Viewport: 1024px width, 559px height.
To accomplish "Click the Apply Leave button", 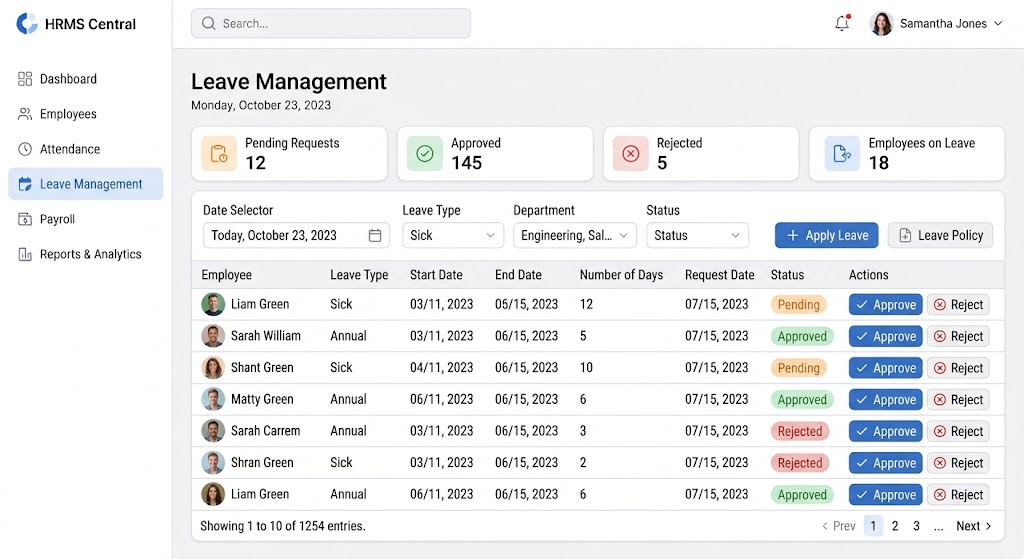I will (x=826, y=236).
